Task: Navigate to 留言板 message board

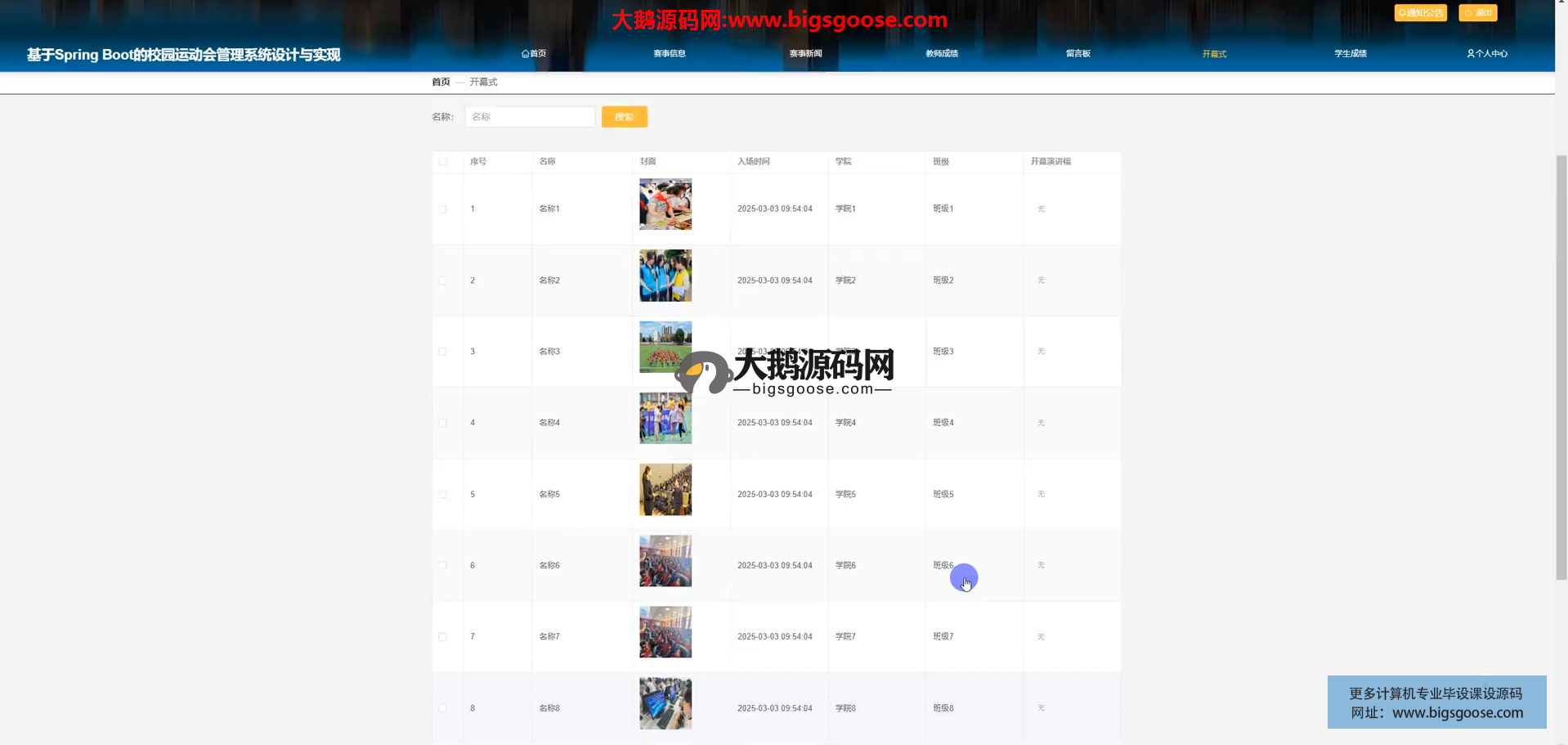Action: point(1077,54)
